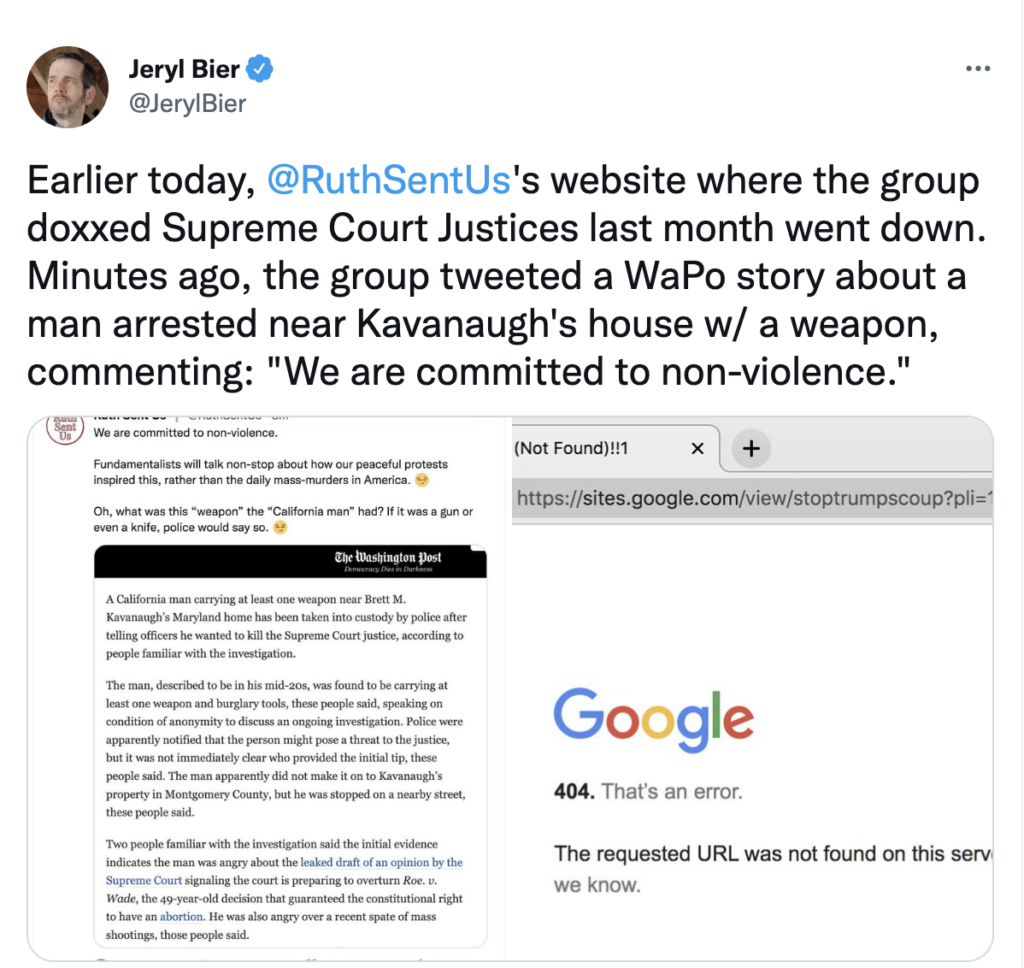Image resolution: width=1024 pixels, height=968 pixels.
Task: Click the blue verified badge
Action: tap(259, 69)
